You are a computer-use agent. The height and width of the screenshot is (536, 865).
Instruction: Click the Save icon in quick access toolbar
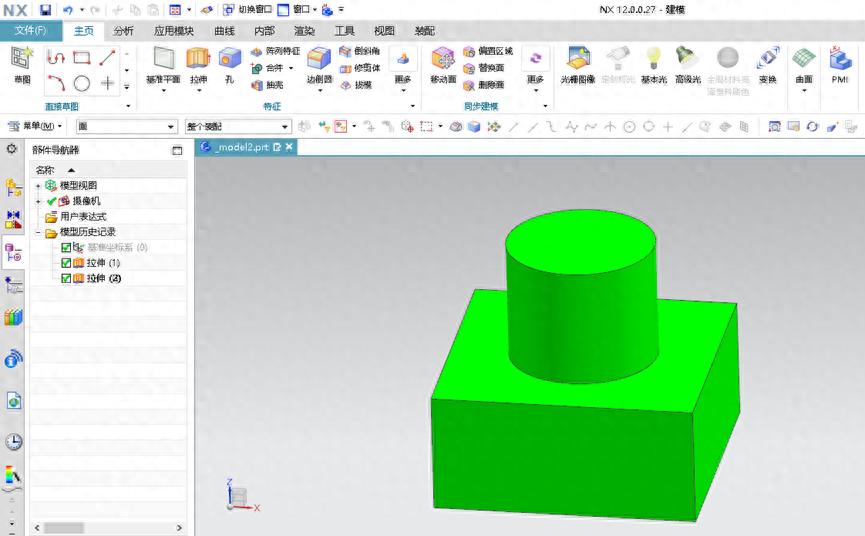pos(45,10)
